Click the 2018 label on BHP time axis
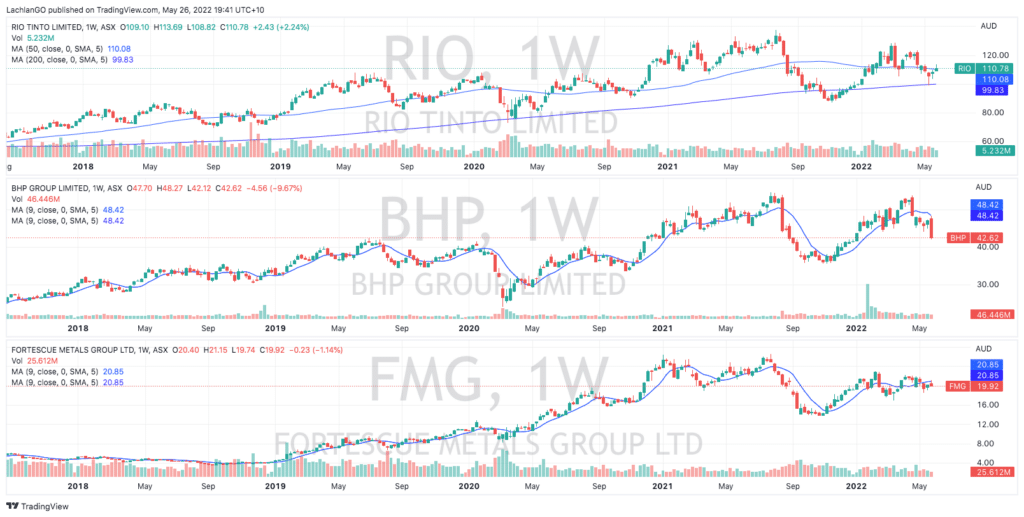The width and height of the screenshot is (1024, 517). point(78,328)
